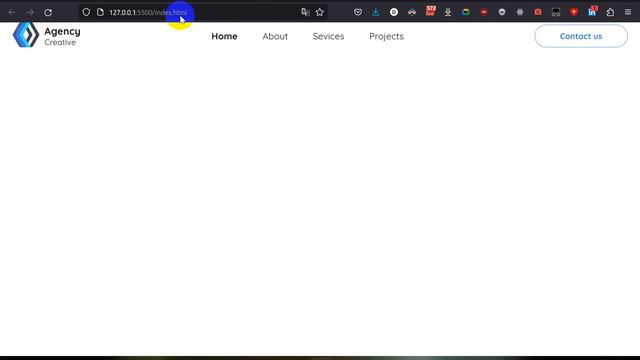The width and height of the screenshot is (640, 360).
Task: Open the Projects nav link
Action: click(x=387, y=36)
